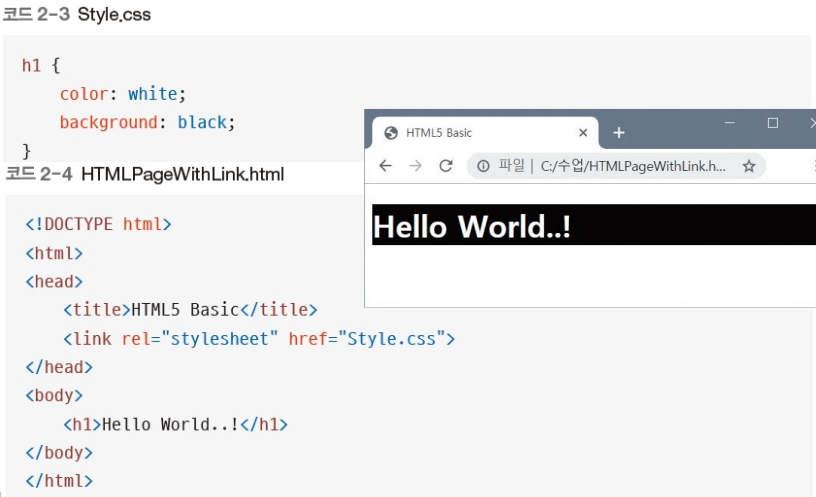Reload the page with the refresh icon

point(446,166)
